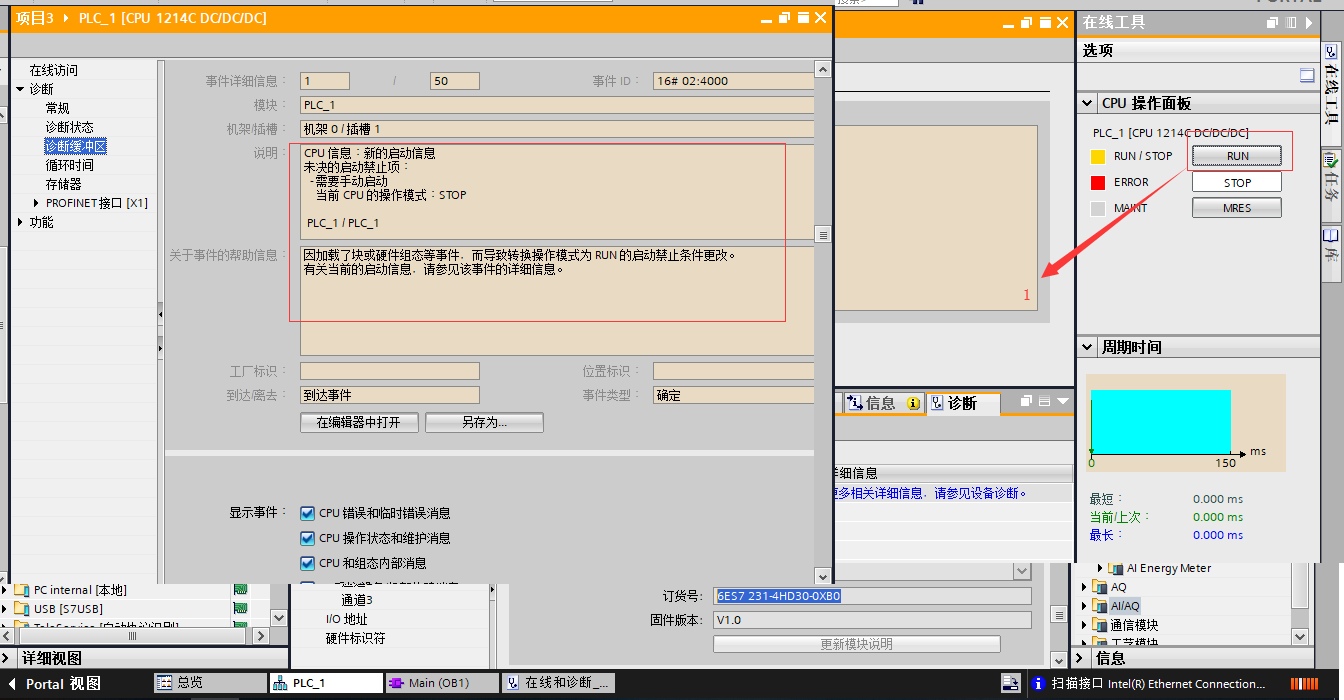Collapse 在线工具 panel with the right arrow icon
Image resolution: width=1344 pixels, height=700 pixels.
point(1309,22)
